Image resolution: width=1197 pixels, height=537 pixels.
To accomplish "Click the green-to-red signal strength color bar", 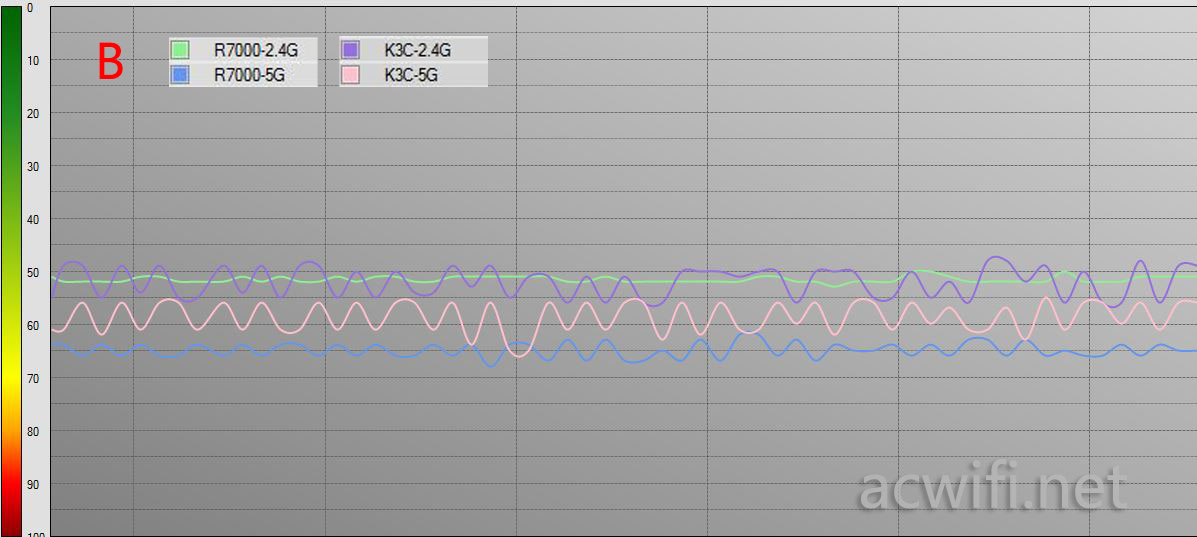I will point(11,271).
